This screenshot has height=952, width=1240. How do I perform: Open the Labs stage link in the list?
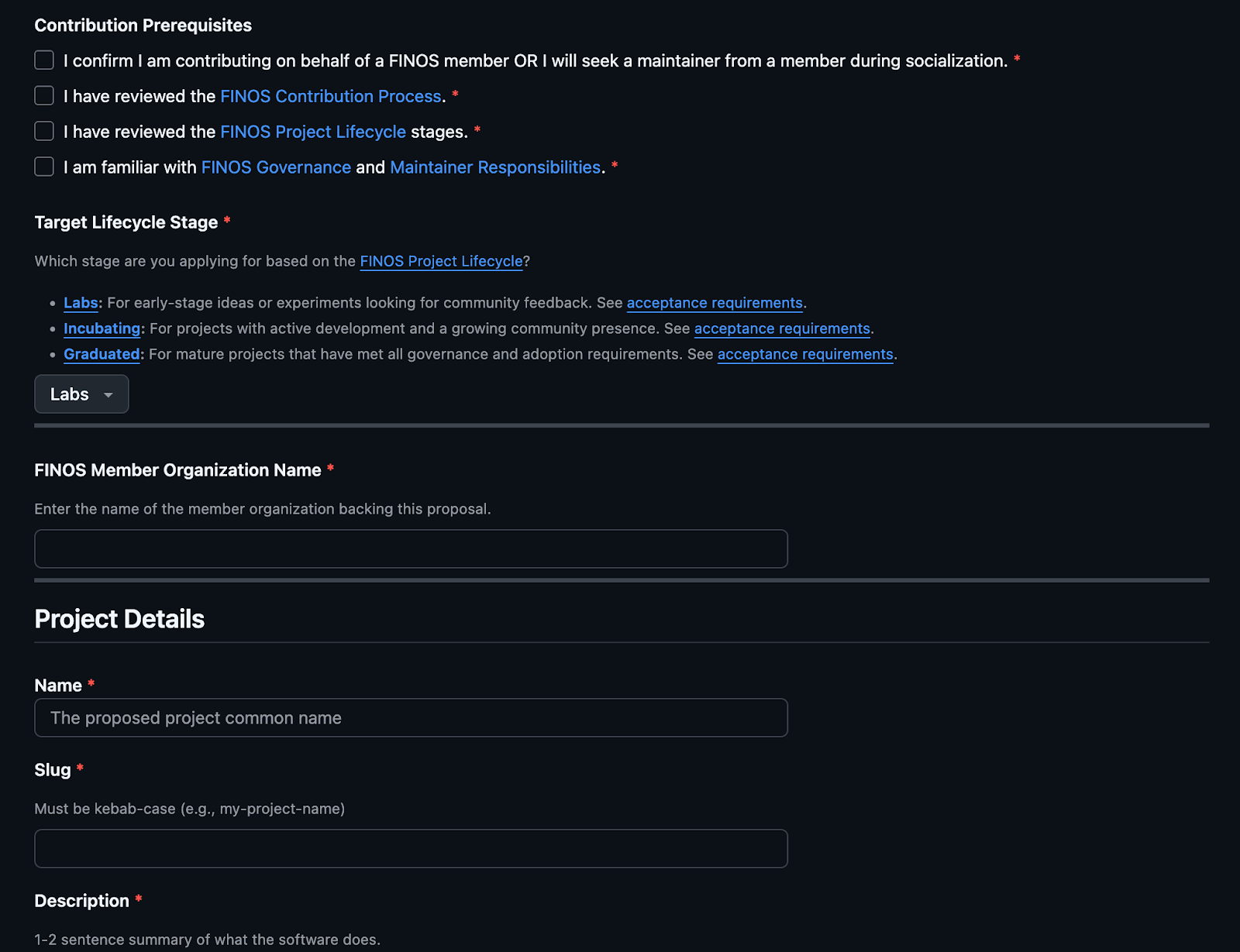click(x=81, y=303)
